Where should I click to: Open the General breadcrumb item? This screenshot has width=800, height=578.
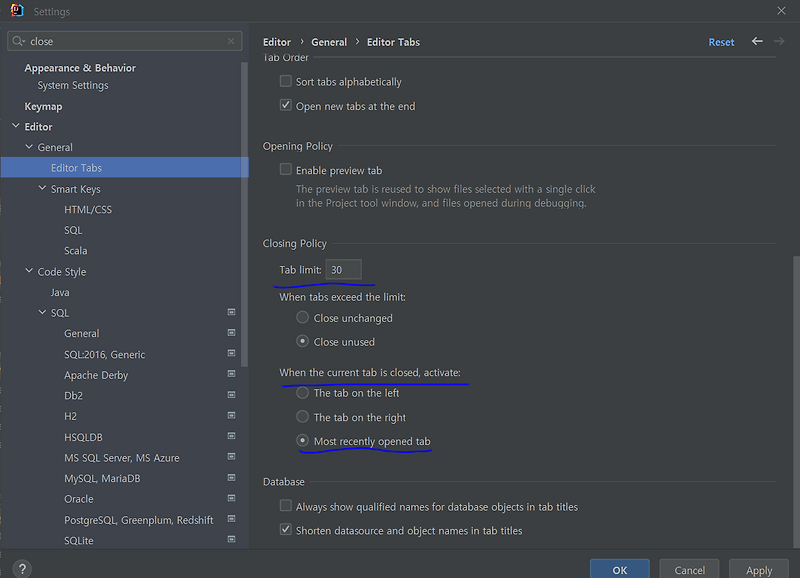click(329, 42)
